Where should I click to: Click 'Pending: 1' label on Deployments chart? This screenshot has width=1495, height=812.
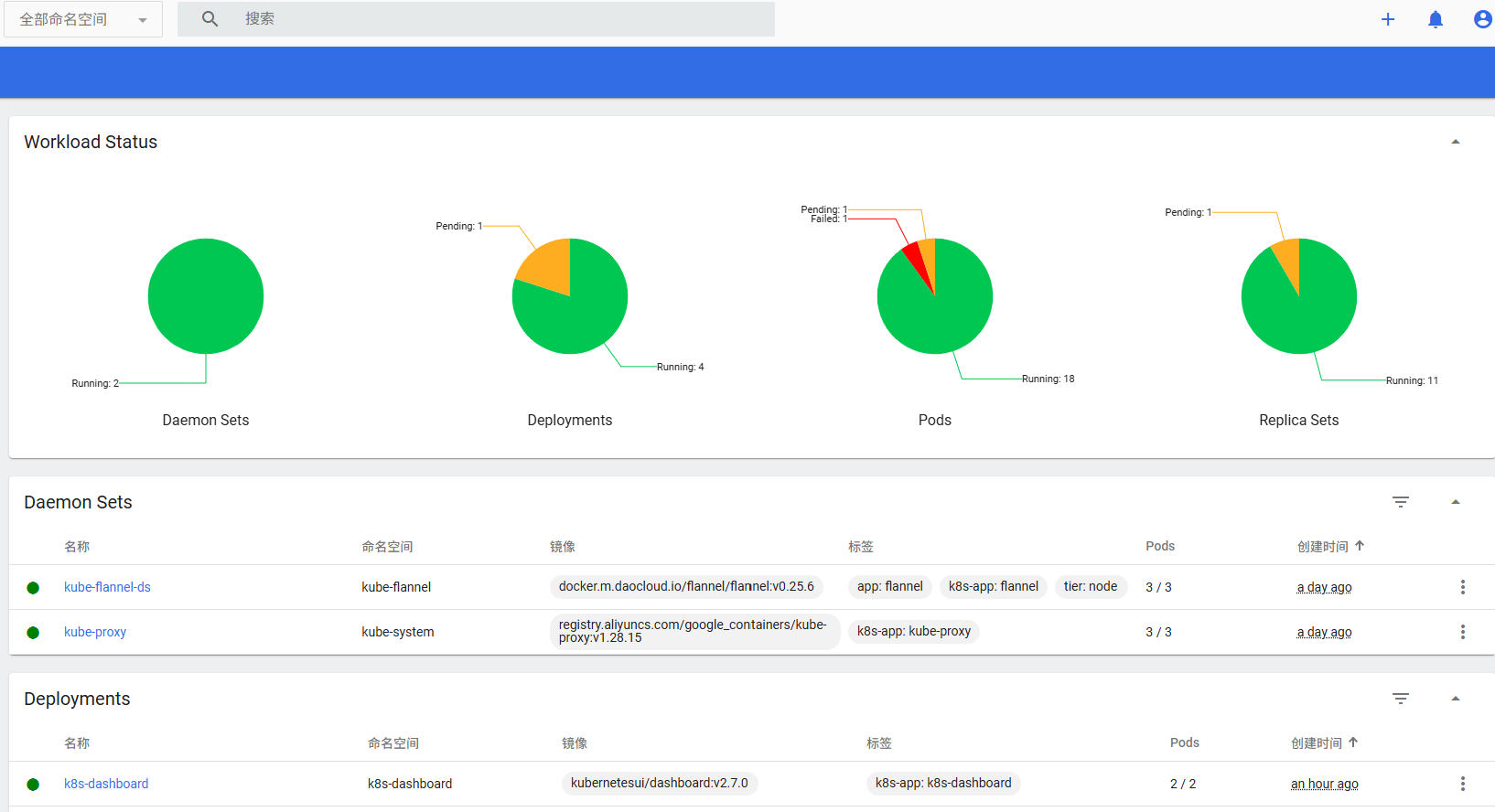[459, 226]
